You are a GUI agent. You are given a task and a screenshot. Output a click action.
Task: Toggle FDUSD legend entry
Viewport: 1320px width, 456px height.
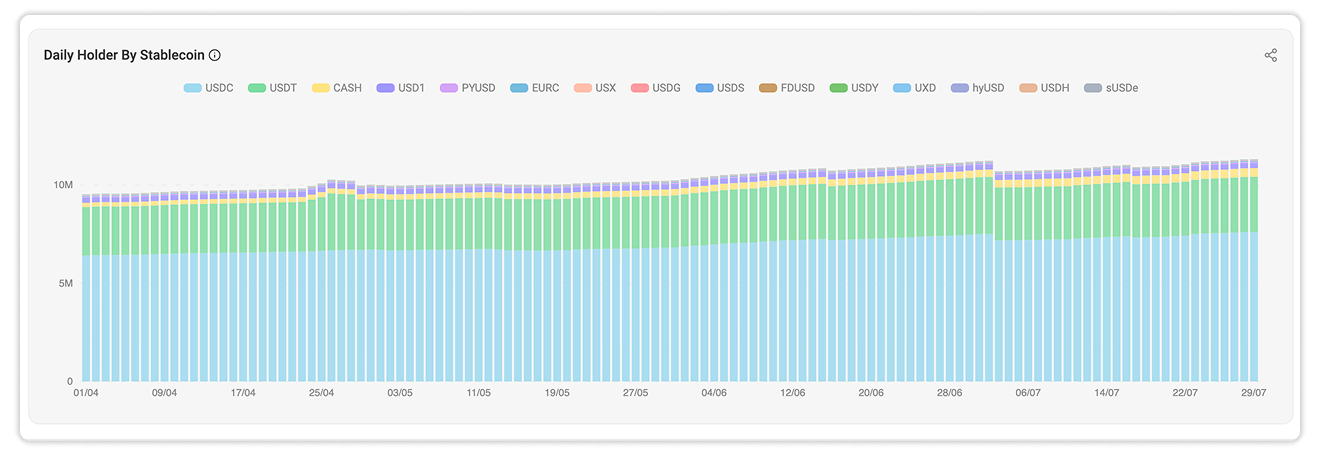787,88
